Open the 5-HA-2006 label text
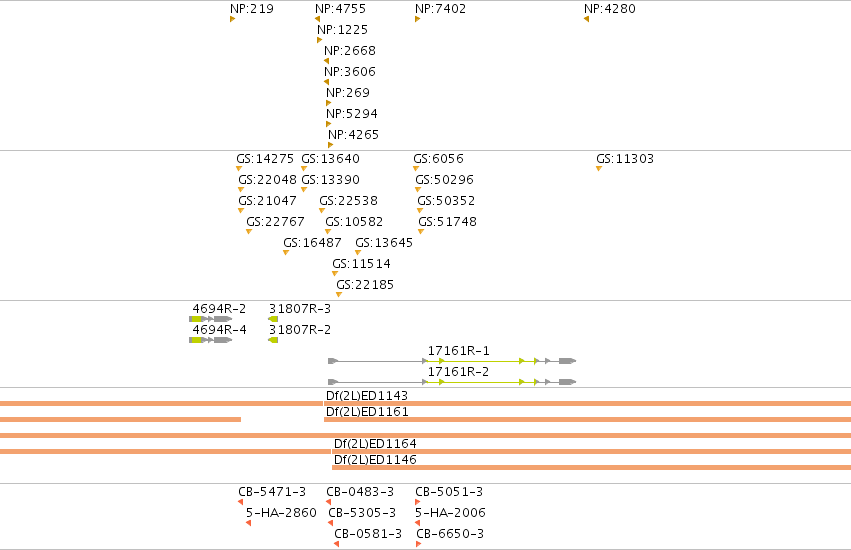The width and height of the screenshot is (851, 550). click(450, 513)
